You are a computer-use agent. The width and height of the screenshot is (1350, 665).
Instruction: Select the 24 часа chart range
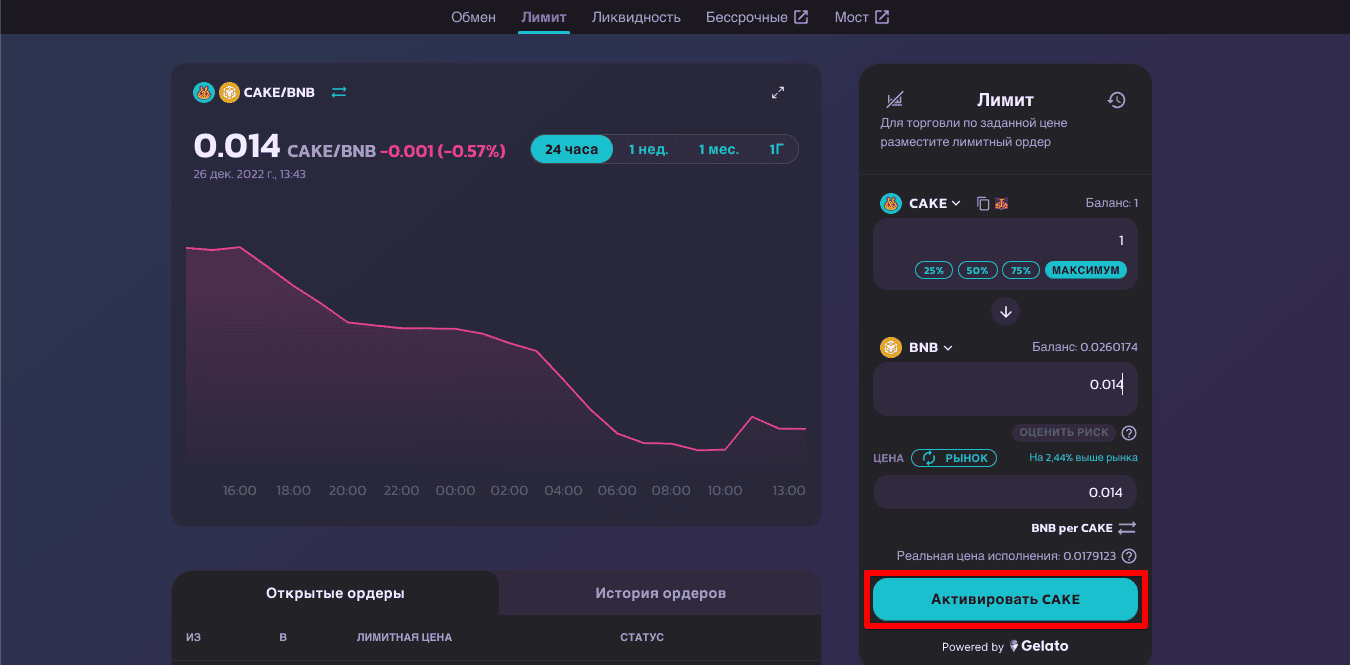pyautogui.click(x=572, y=150)
